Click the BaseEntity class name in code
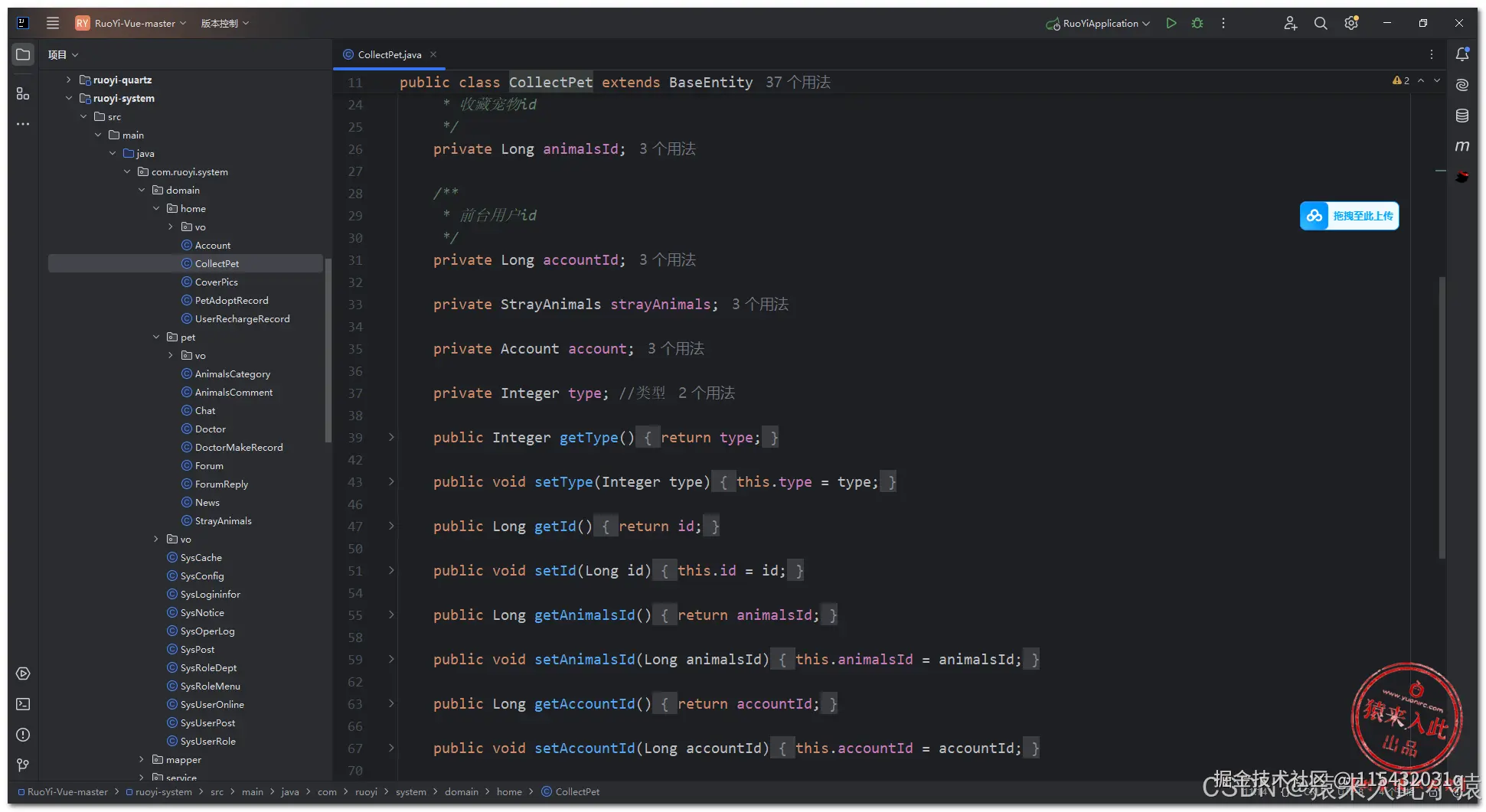 tap(710, 82)
